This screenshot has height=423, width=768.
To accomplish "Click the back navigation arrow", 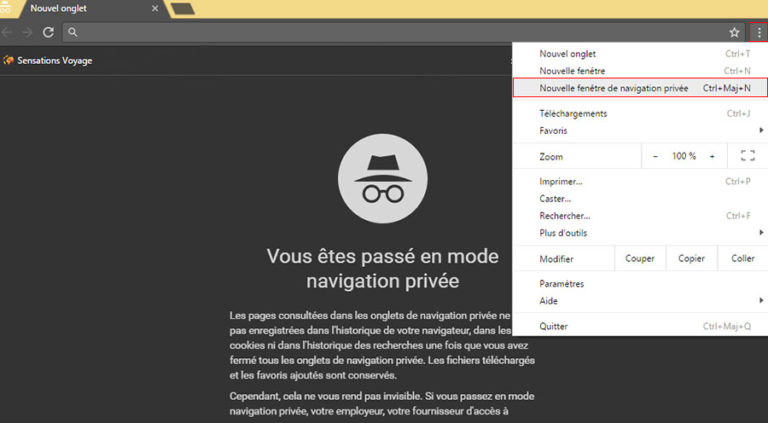I will coord(8,32).
